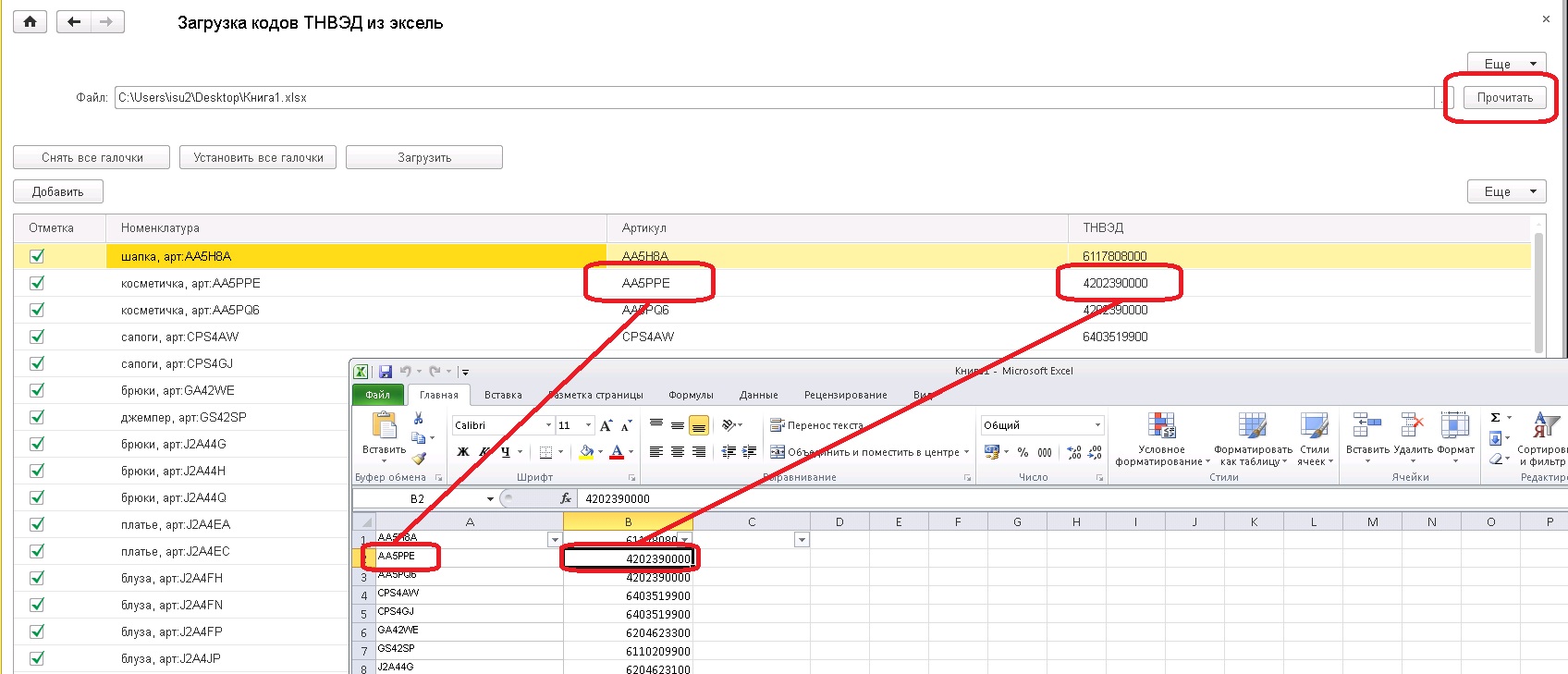
Task: Decrease decimal places in number group
Action: [1095, 452]
